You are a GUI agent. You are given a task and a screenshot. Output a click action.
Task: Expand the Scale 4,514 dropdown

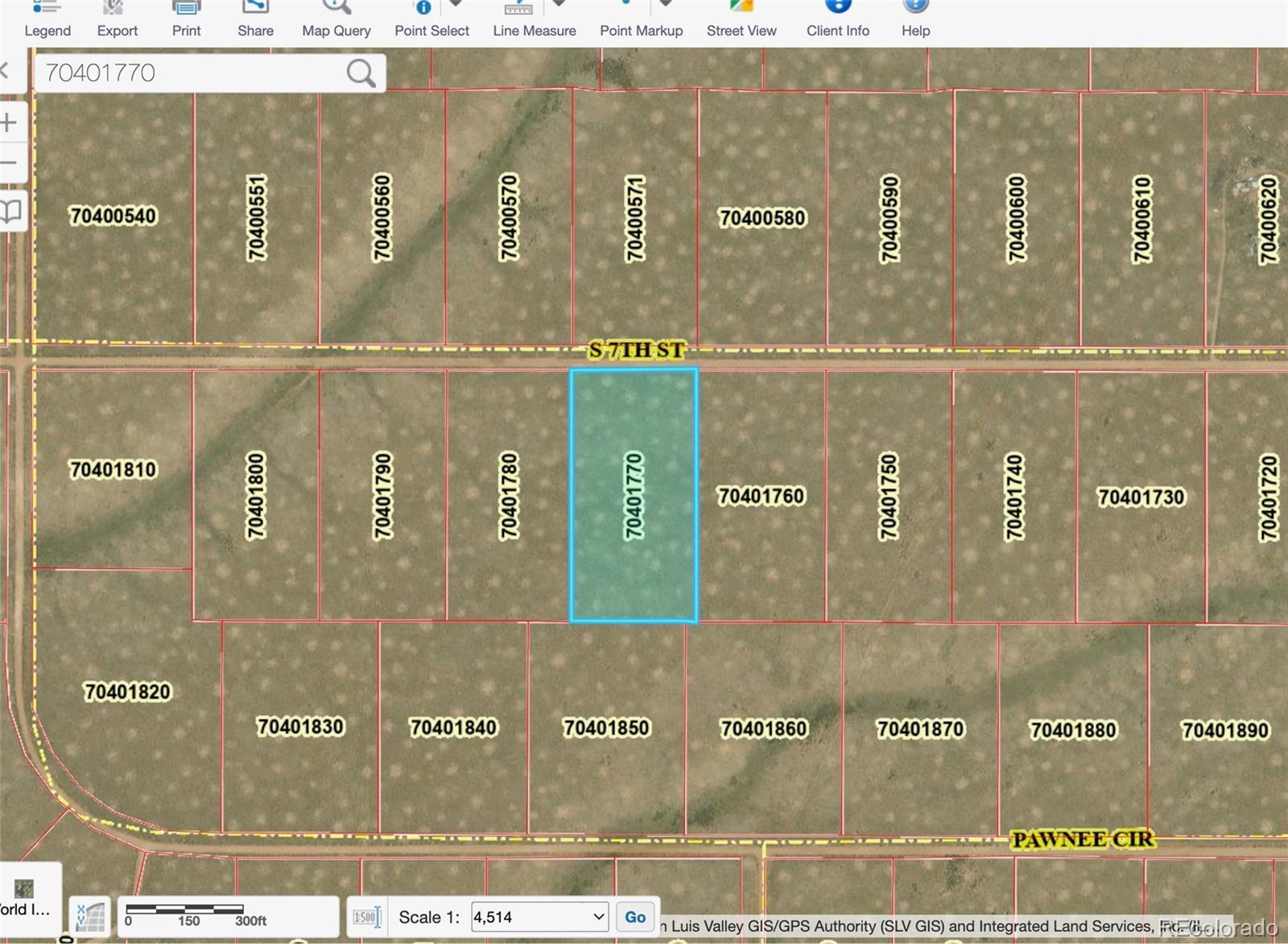[x=598, y=917]
